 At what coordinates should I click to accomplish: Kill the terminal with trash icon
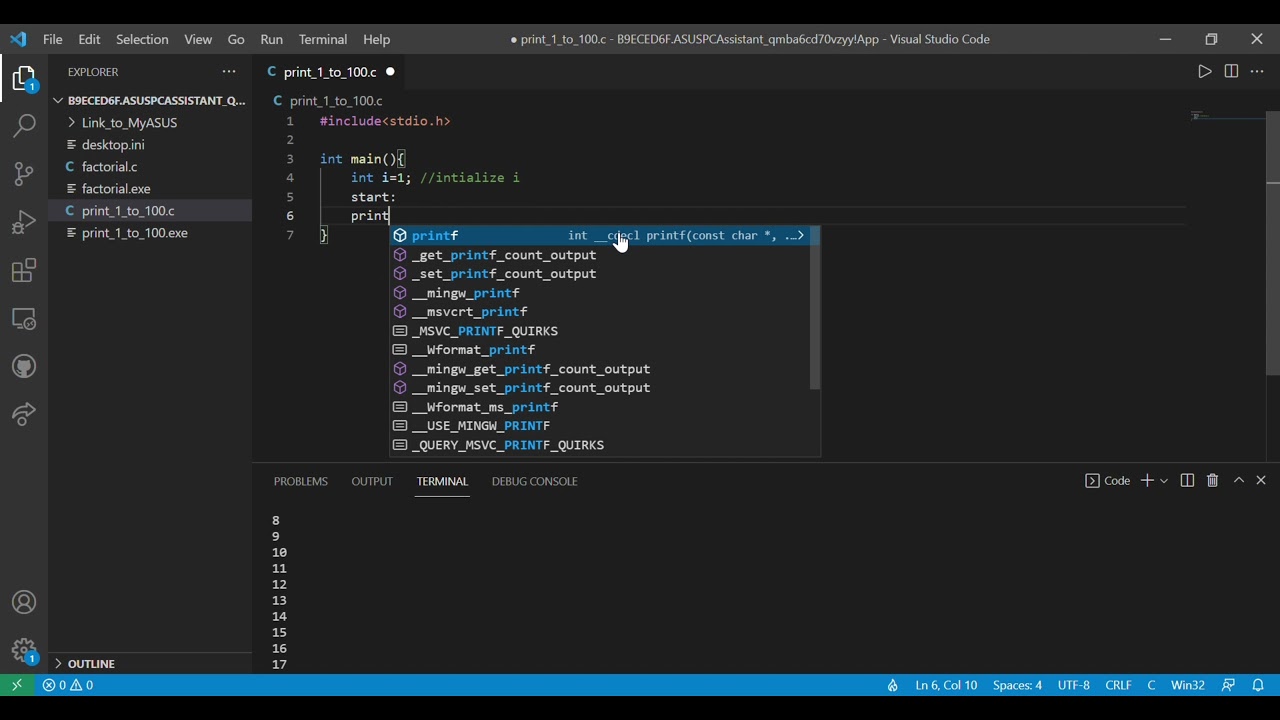[1212, 481]
